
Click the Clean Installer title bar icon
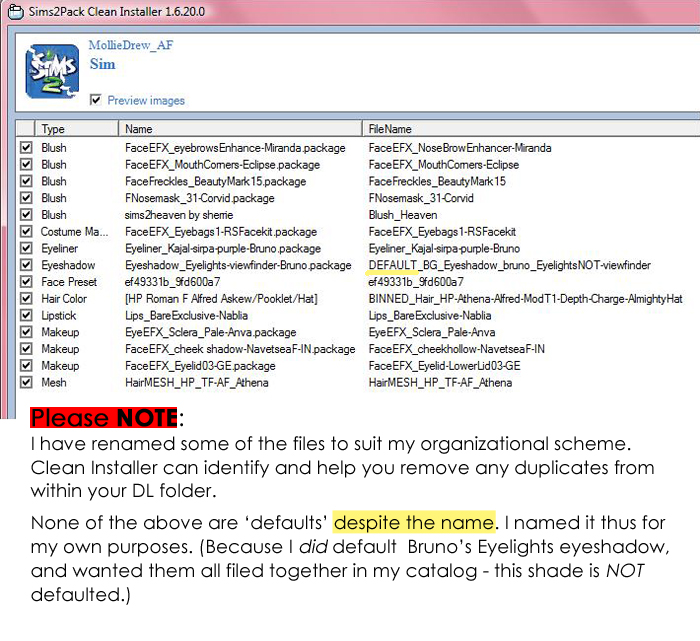(x=16, y=12)
